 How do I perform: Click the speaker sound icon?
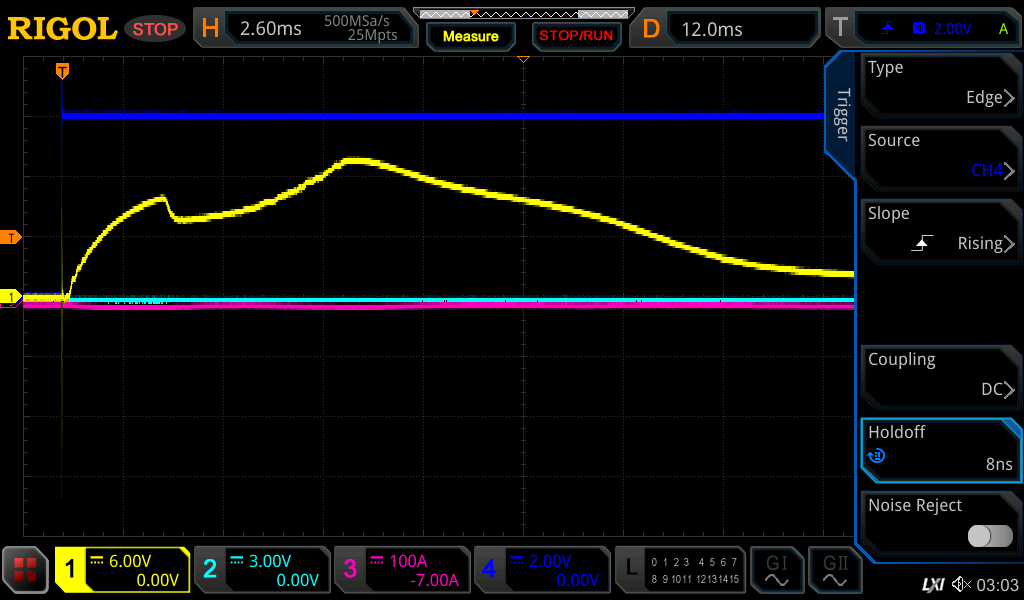point(961,583)
